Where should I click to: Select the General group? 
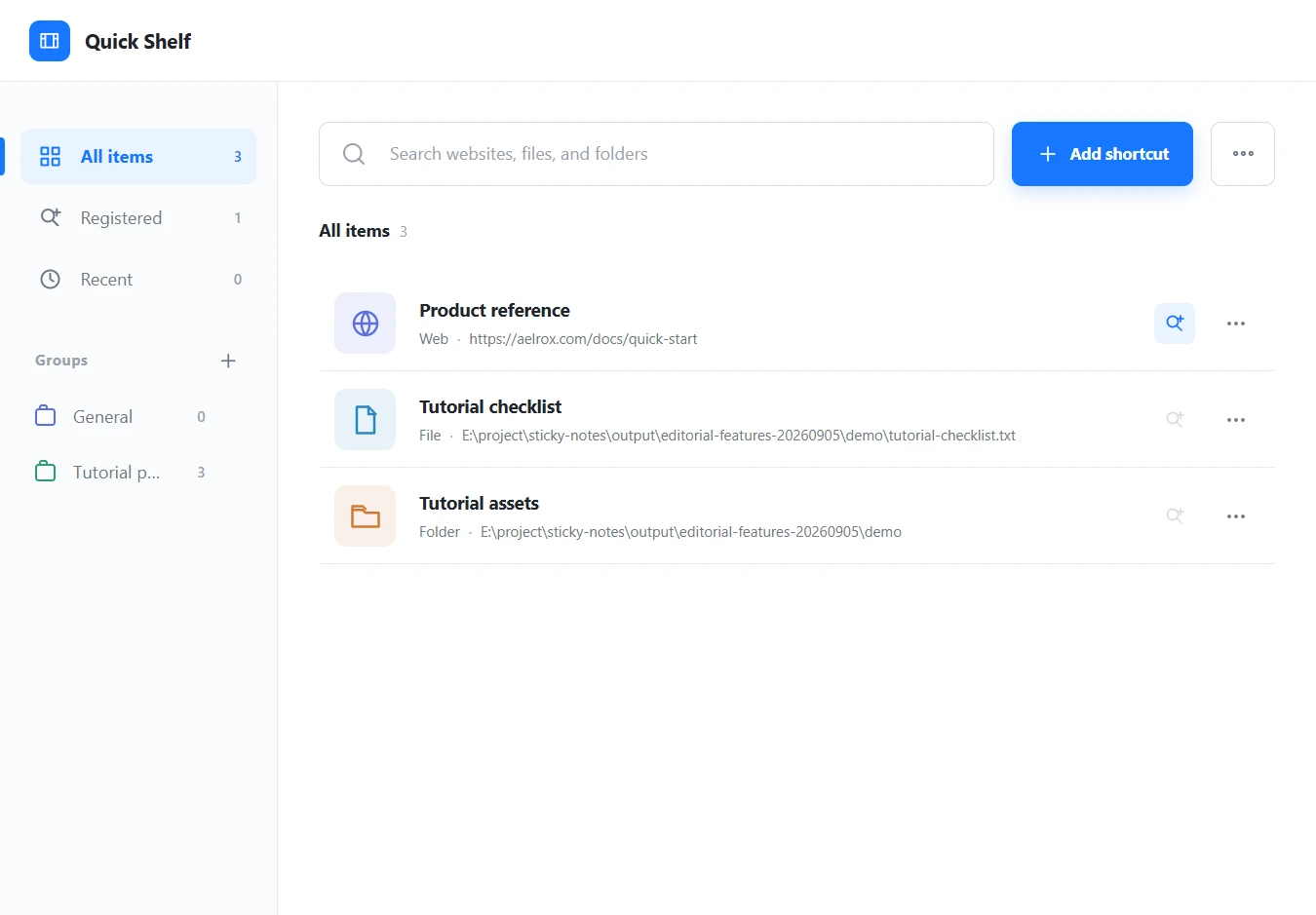coord(123,417)
